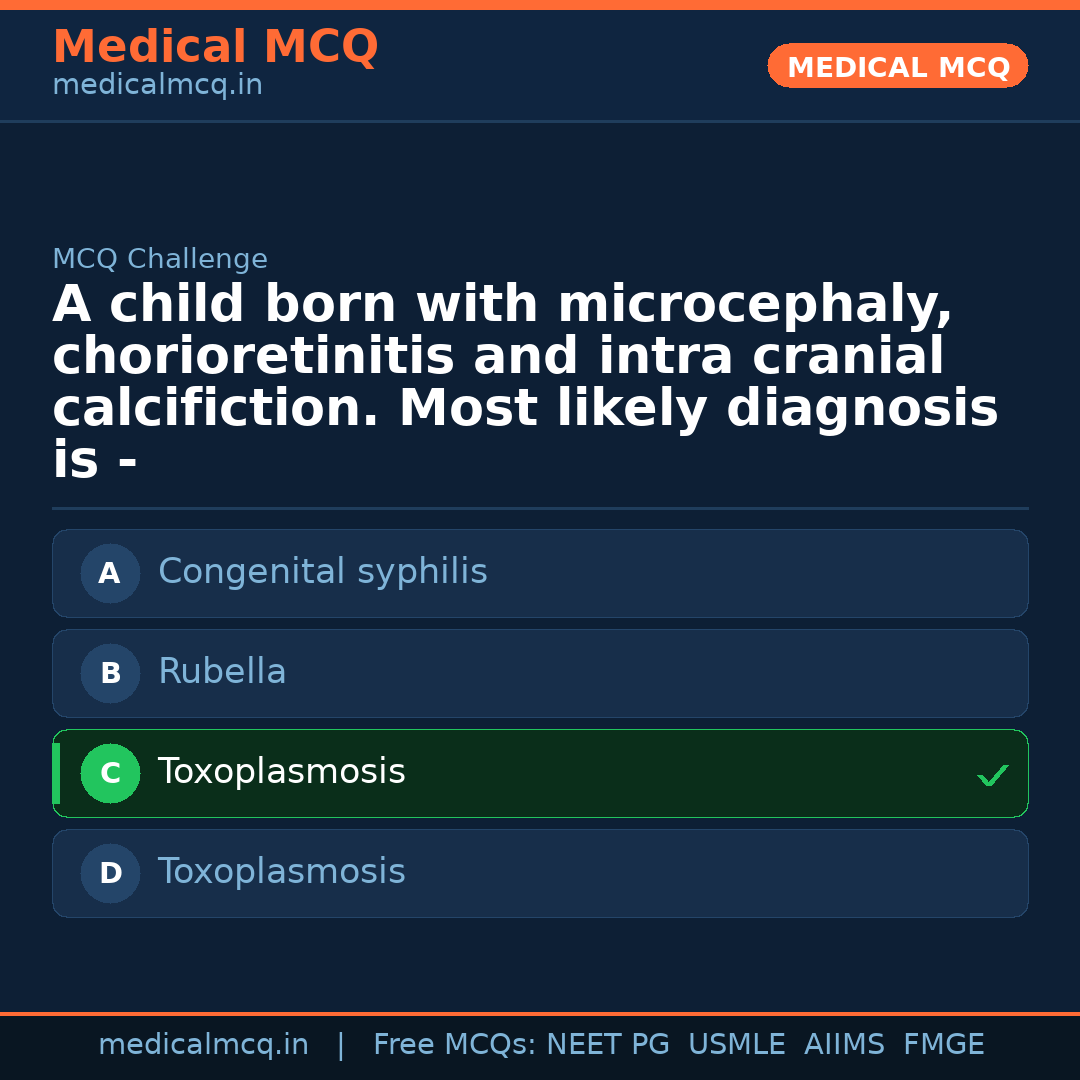Open the medicalmcq.in link under the logo
1080x1080 pixels.
coord(157,84)
